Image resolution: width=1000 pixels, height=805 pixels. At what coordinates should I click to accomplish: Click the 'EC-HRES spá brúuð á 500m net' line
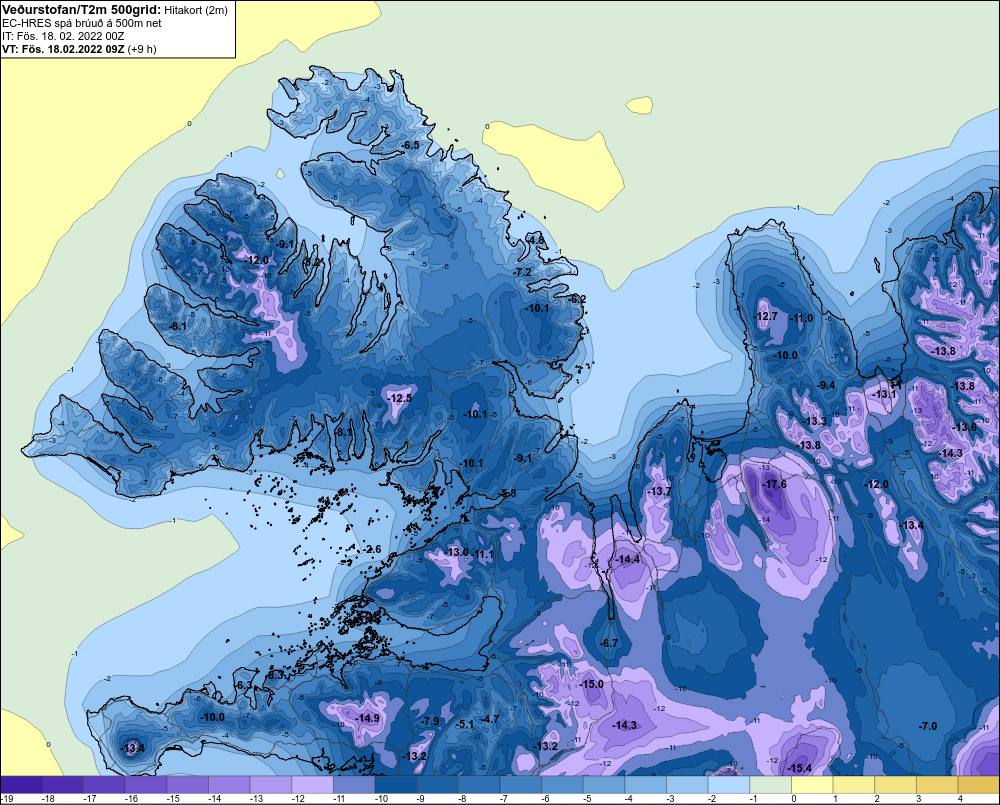coord(82,23)
